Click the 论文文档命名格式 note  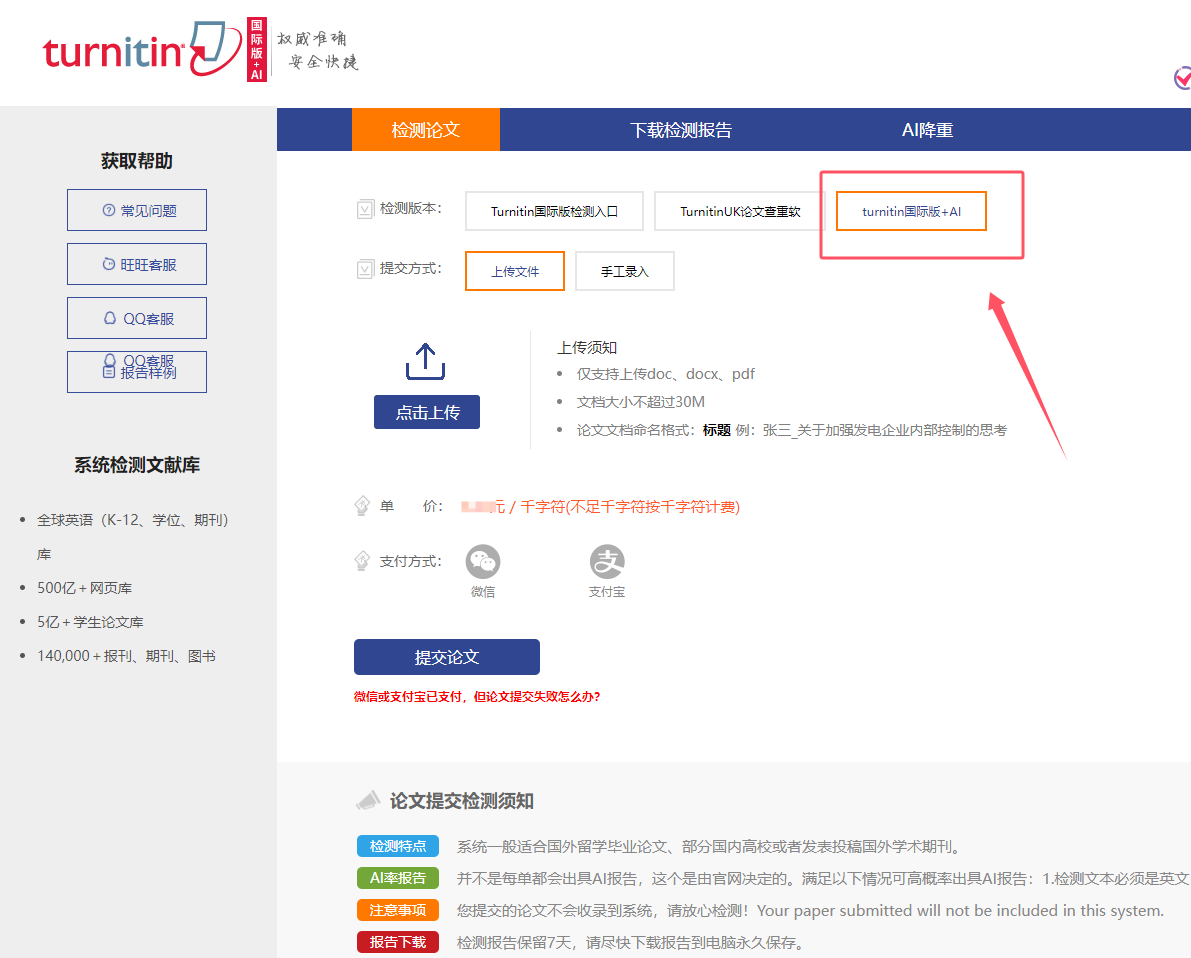pyautogui.click(x=791, y=430)
